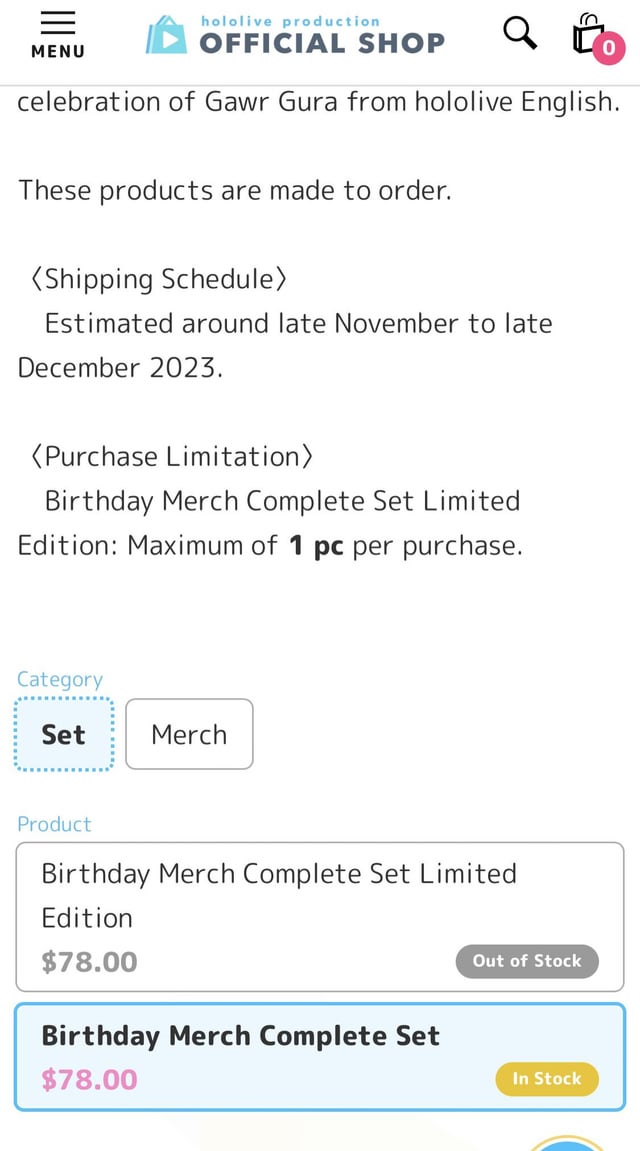This screenshot has width=640, height=1151.
Task: Click the gray Out of Stock badge
Action: click(x=527, y=961)
